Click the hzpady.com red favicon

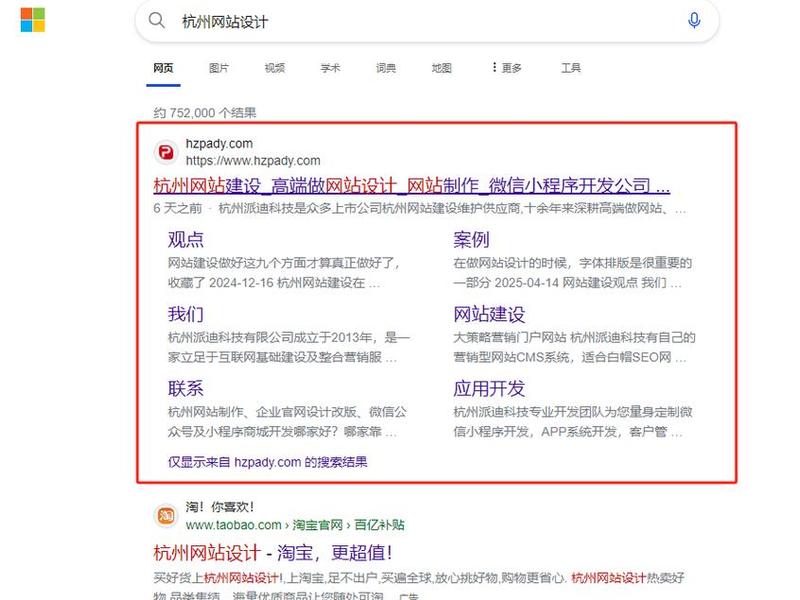(166, 152)
